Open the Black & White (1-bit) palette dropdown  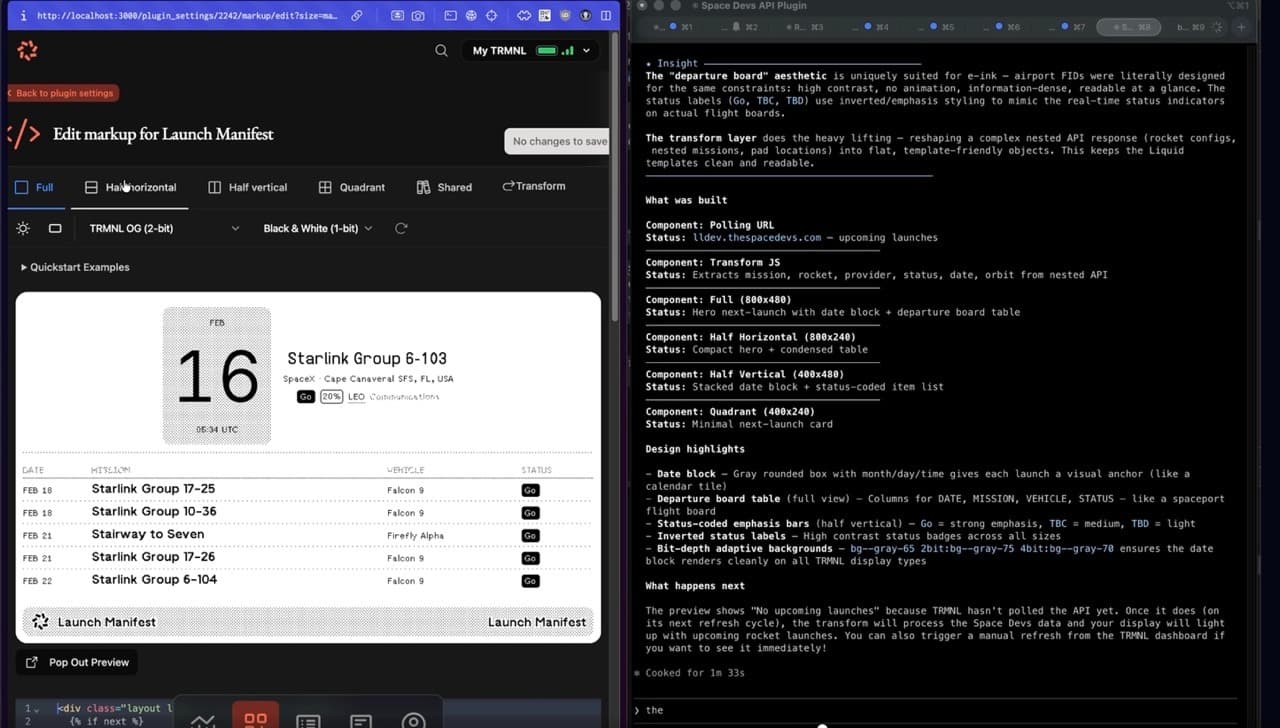click(318, 228)
